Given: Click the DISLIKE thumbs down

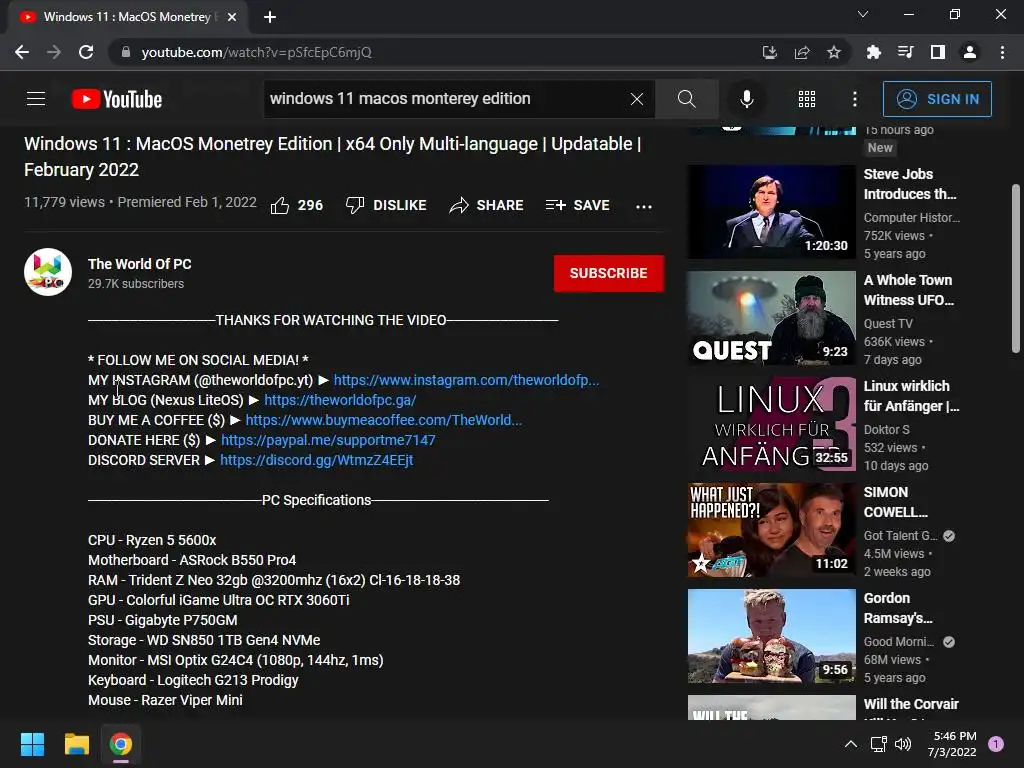Looking at the screenshot, I should pos(386,205).
